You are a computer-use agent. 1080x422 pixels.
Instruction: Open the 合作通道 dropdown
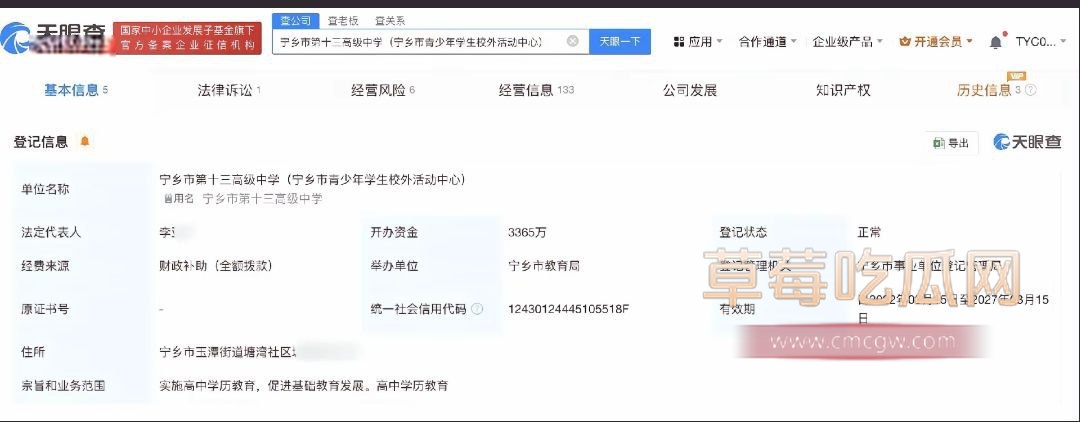tap(767, 42)
